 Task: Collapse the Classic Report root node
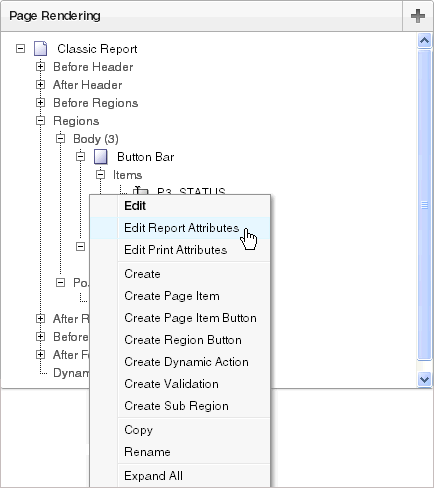[20, 49]
